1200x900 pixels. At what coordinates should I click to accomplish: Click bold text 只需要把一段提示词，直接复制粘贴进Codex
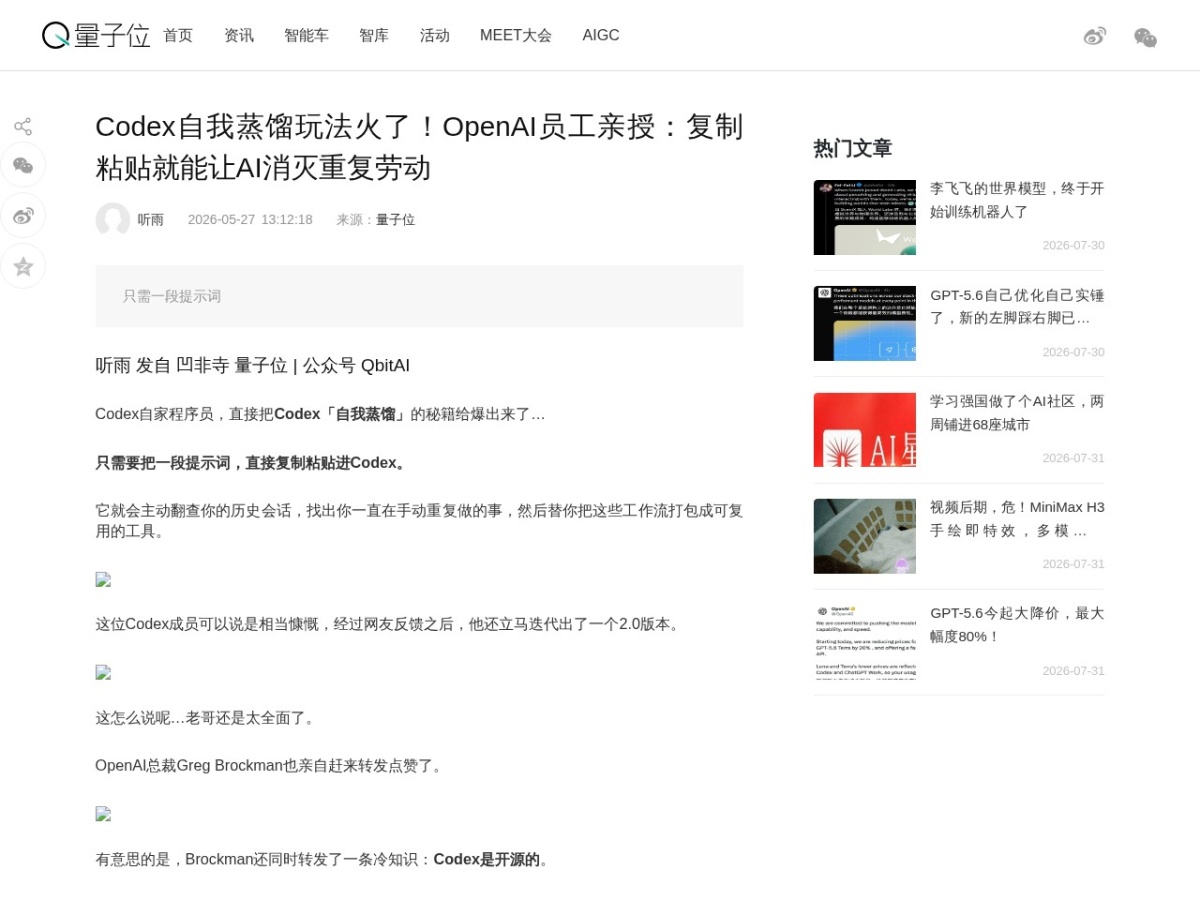coord(252,463)
